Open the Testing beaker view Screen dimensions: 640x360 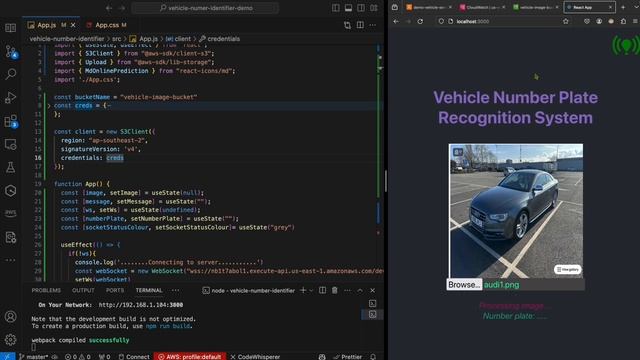point(11,167)
